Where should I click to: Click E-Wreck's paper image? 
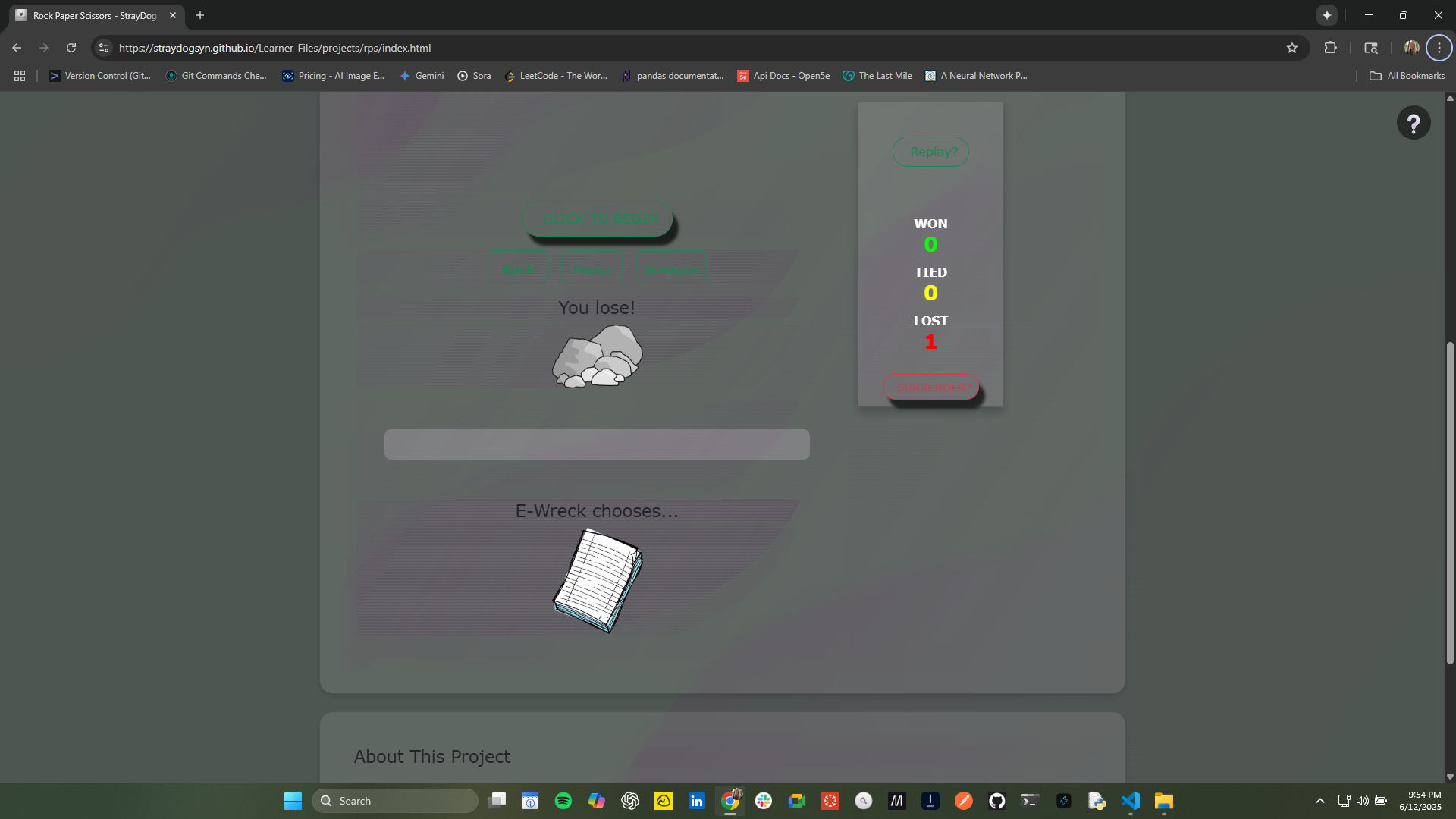pos(598,581)
